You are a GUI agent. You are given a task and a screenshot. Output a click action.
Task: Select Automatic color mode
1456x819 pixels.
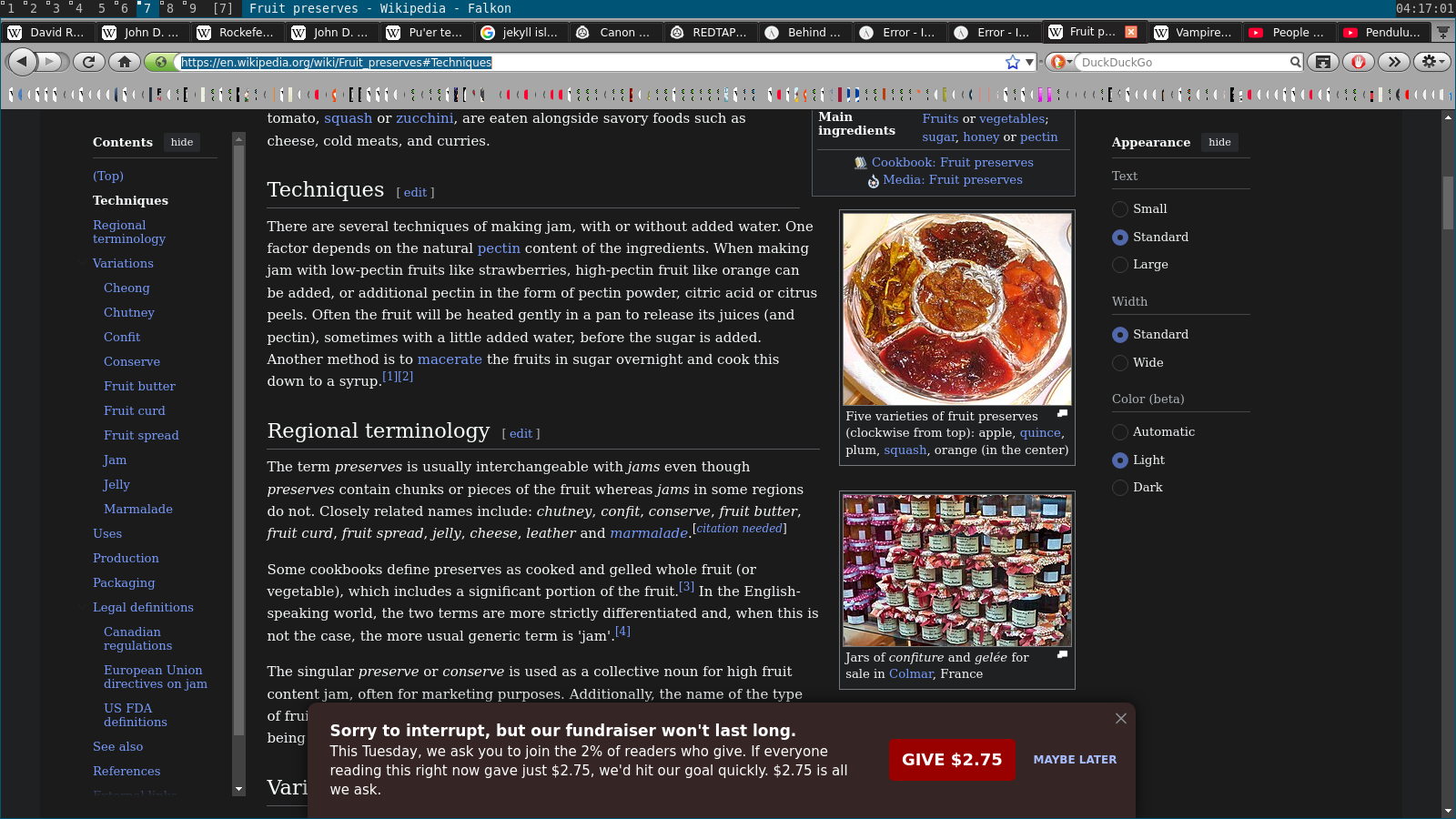click(x=1120, y=432)
